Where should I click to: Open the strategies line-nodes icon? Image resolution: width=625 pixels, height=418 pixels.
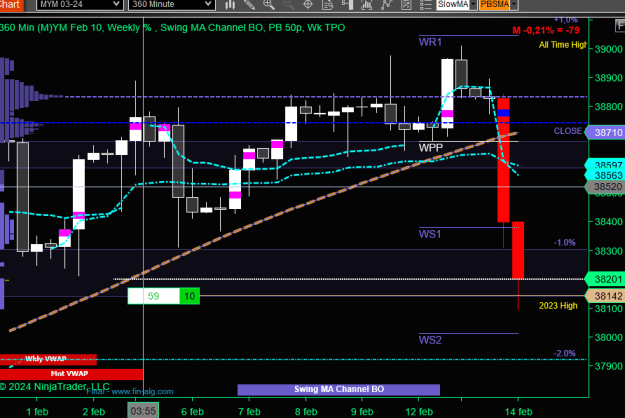click(386, 5)
